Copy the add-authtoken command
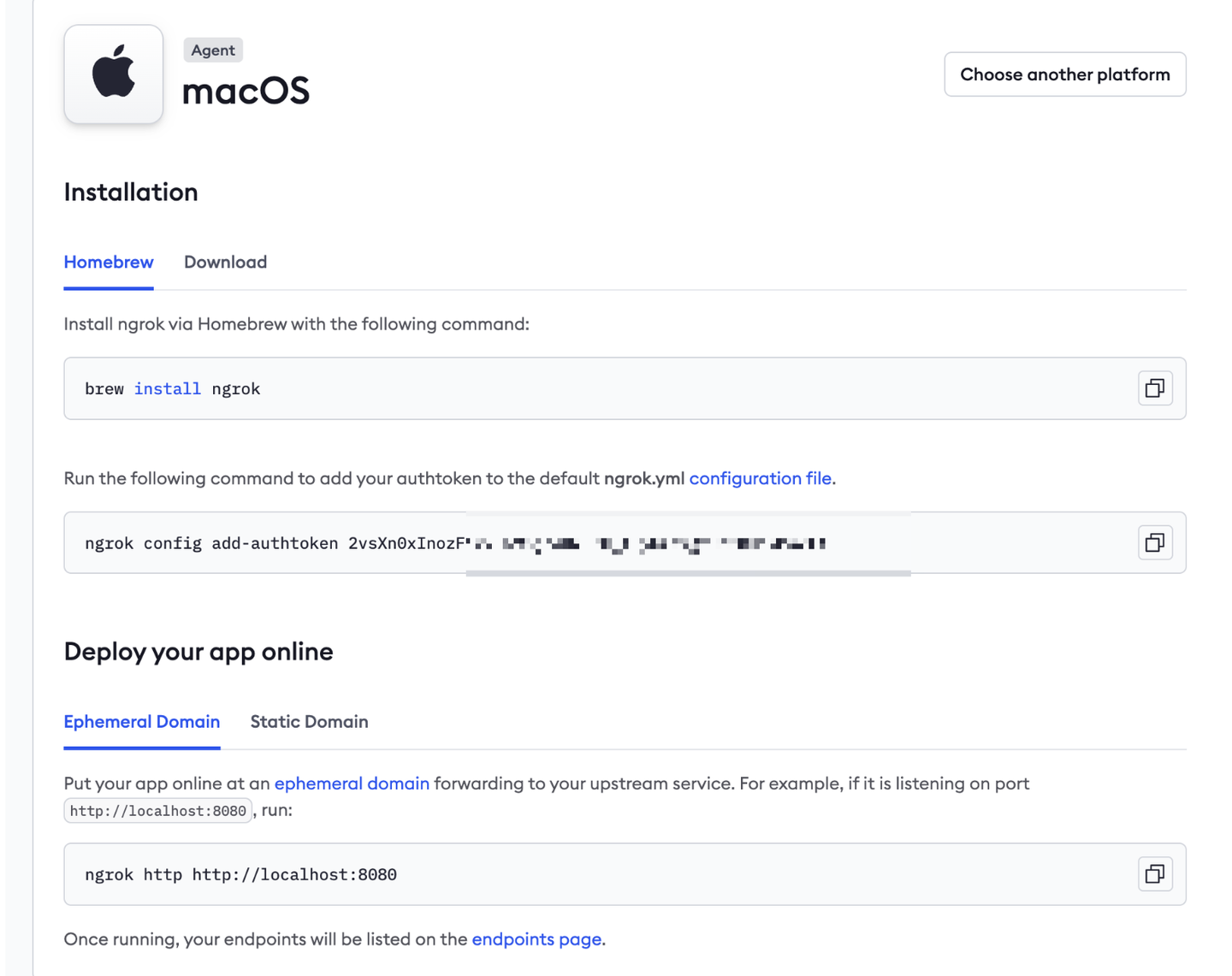This screenshot has width=1232, height=976. tap(1154, 543)
